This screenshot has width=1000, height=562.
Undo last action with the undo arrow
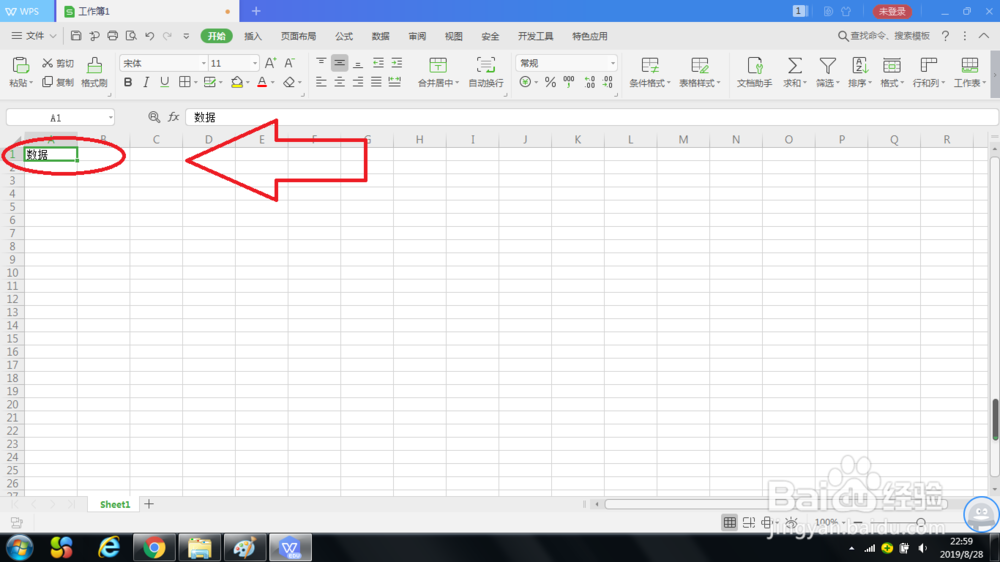[x=149, y=36]
